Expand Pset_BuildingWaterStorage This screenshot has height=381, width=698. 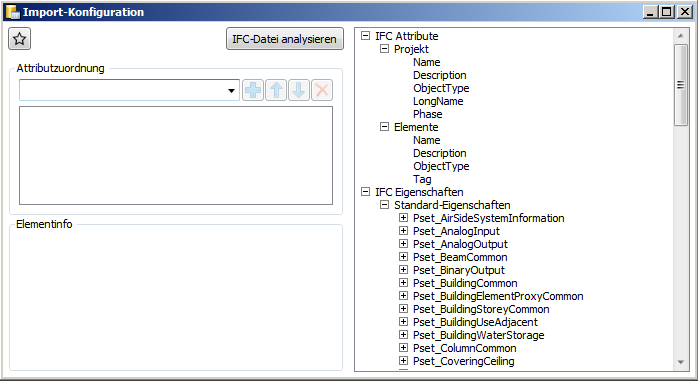coord(403,335)
